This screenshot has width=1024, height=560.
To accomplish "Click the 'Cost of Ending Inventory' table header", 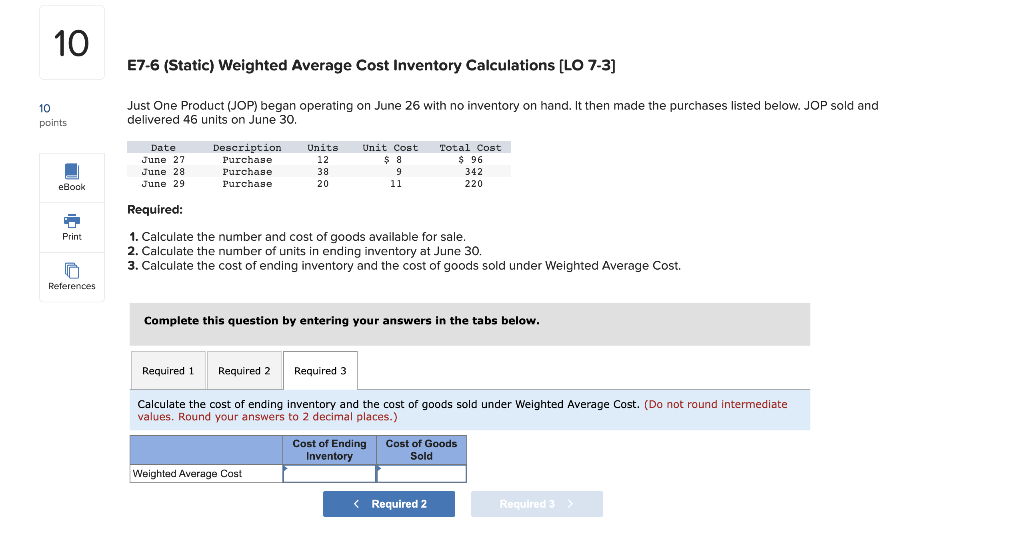I will coord(330,450).
